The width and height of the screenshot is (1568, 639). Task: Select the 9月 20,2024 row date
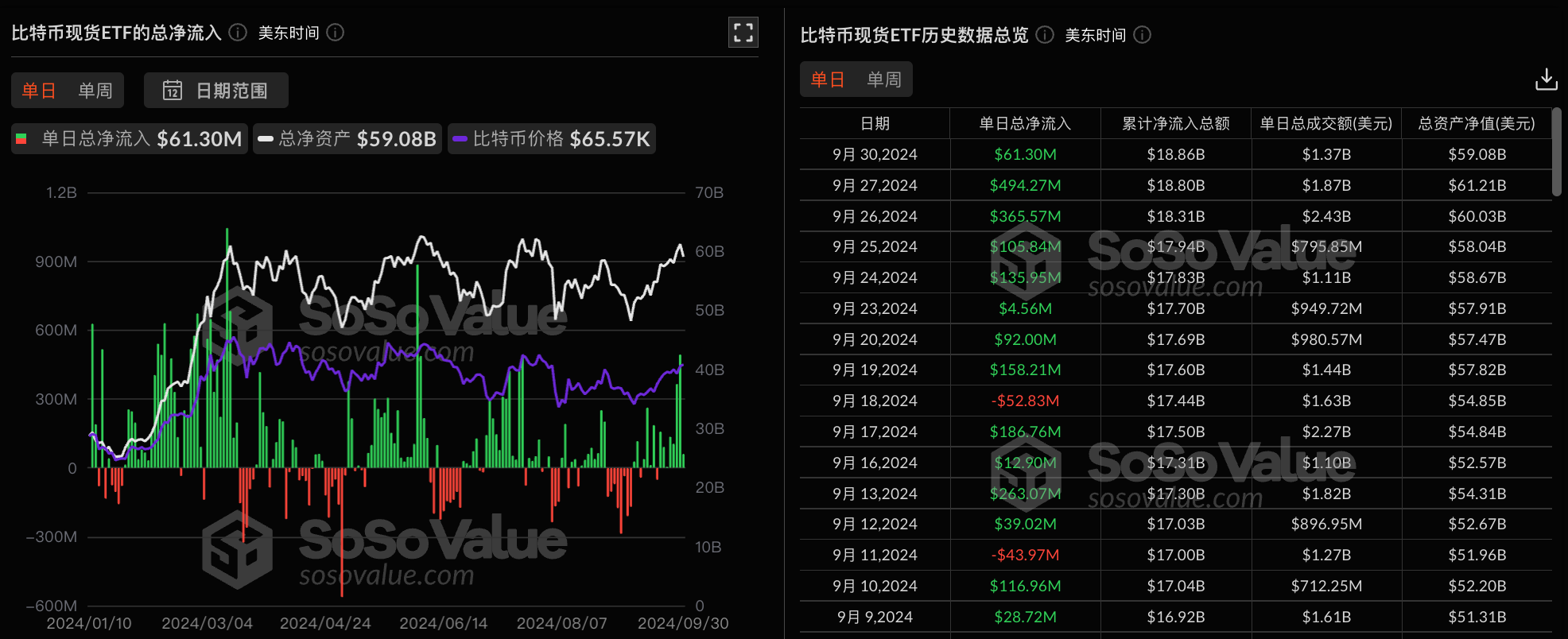pyautogui.click(x=875, y=339)
